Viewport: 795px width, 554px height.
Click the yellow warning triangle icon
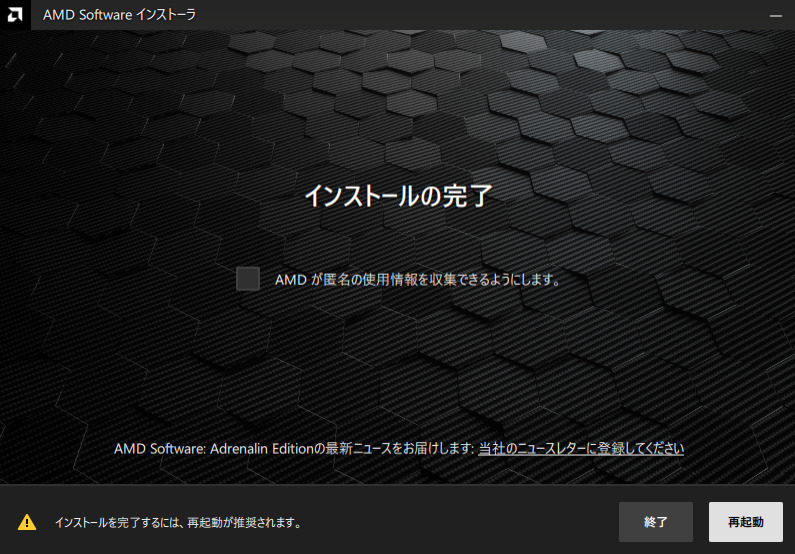[27, 522]
